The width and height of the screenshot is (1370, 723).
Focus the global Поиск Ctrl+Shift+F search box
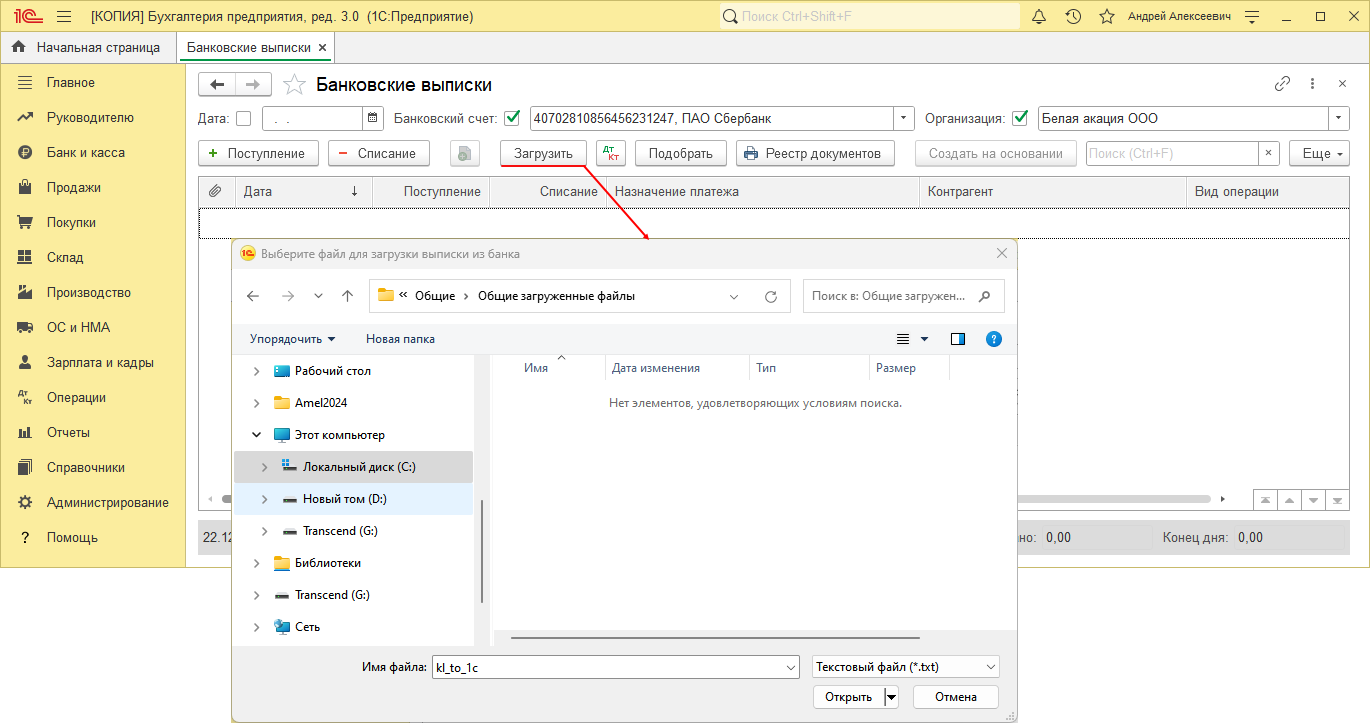coord(869,17)
